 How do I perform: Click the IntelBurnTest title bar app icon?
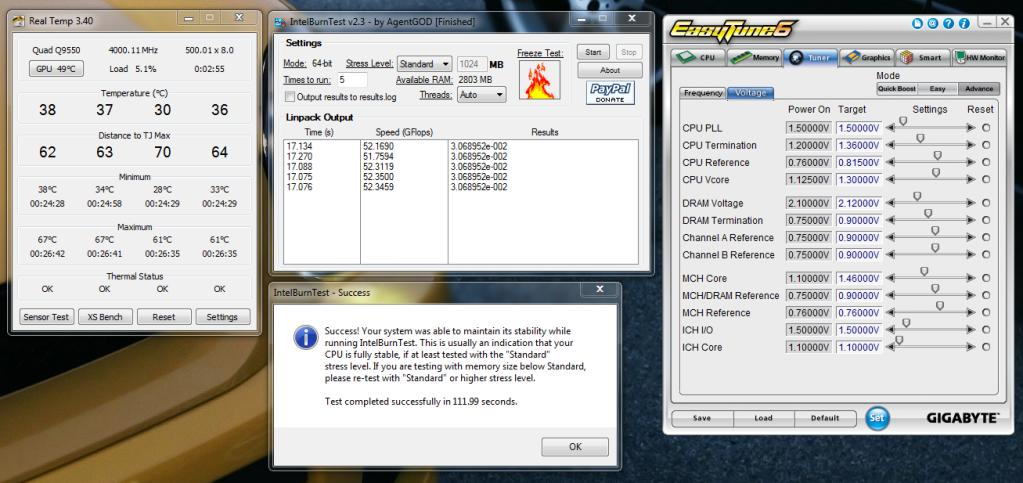pos(280,22)
